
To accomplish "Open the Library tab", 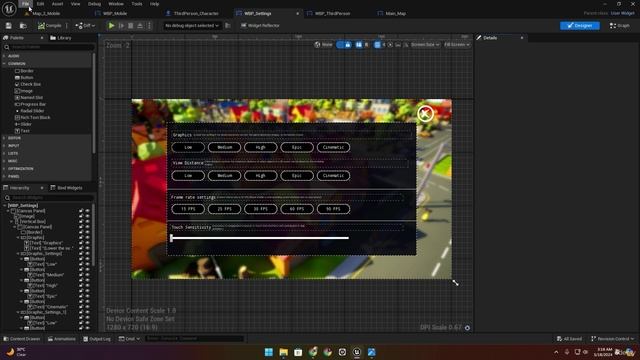I will pos(61,38).
